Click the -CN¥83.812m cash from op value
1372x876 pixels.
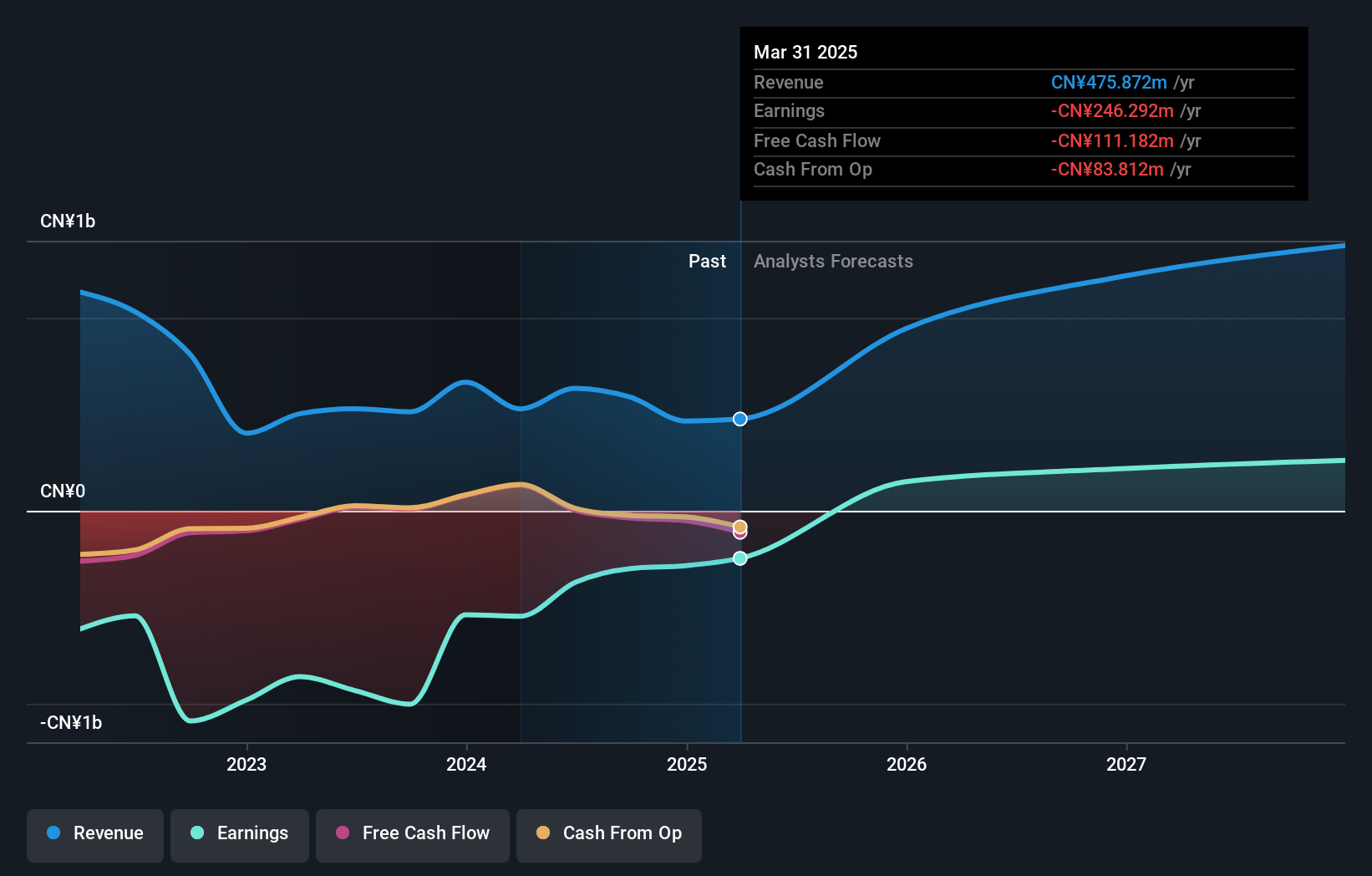coord(1107,169)
